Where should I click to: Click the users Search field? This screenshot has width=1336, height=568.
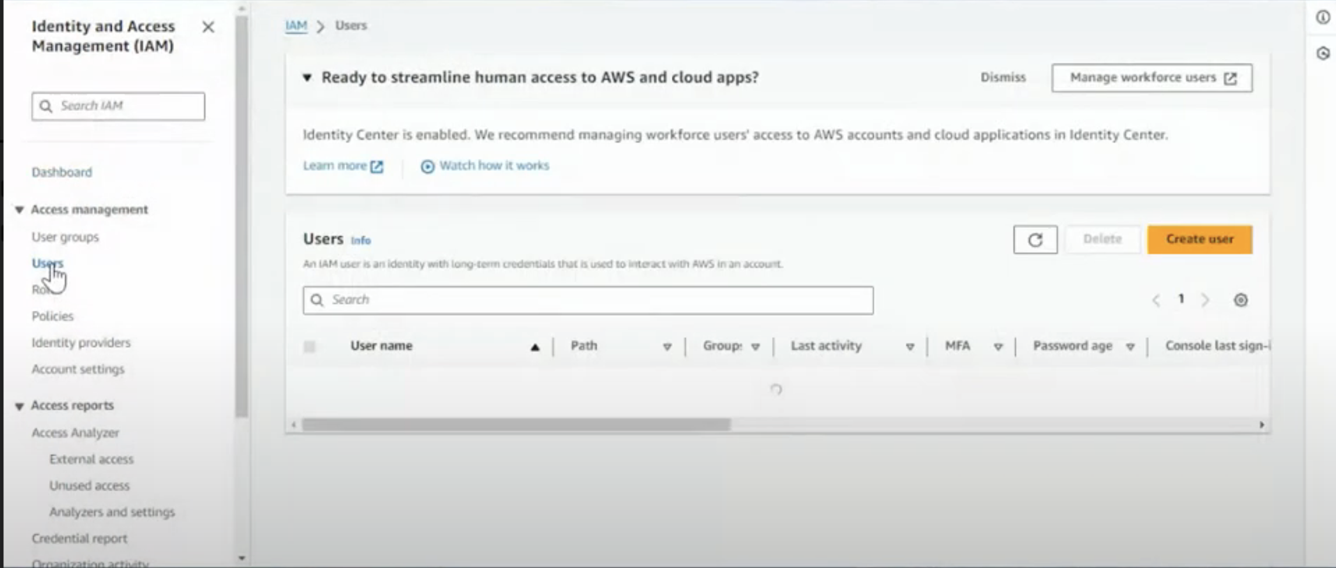pos(588,300)
